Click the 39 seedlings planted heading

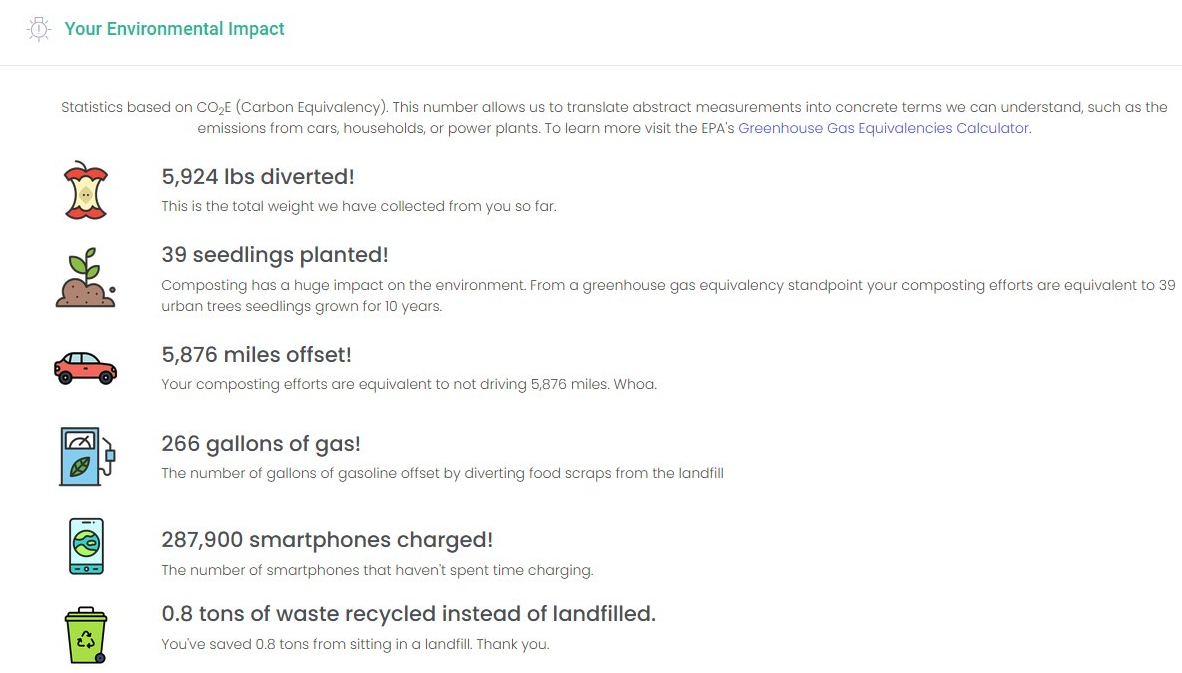tap(275, 255)
